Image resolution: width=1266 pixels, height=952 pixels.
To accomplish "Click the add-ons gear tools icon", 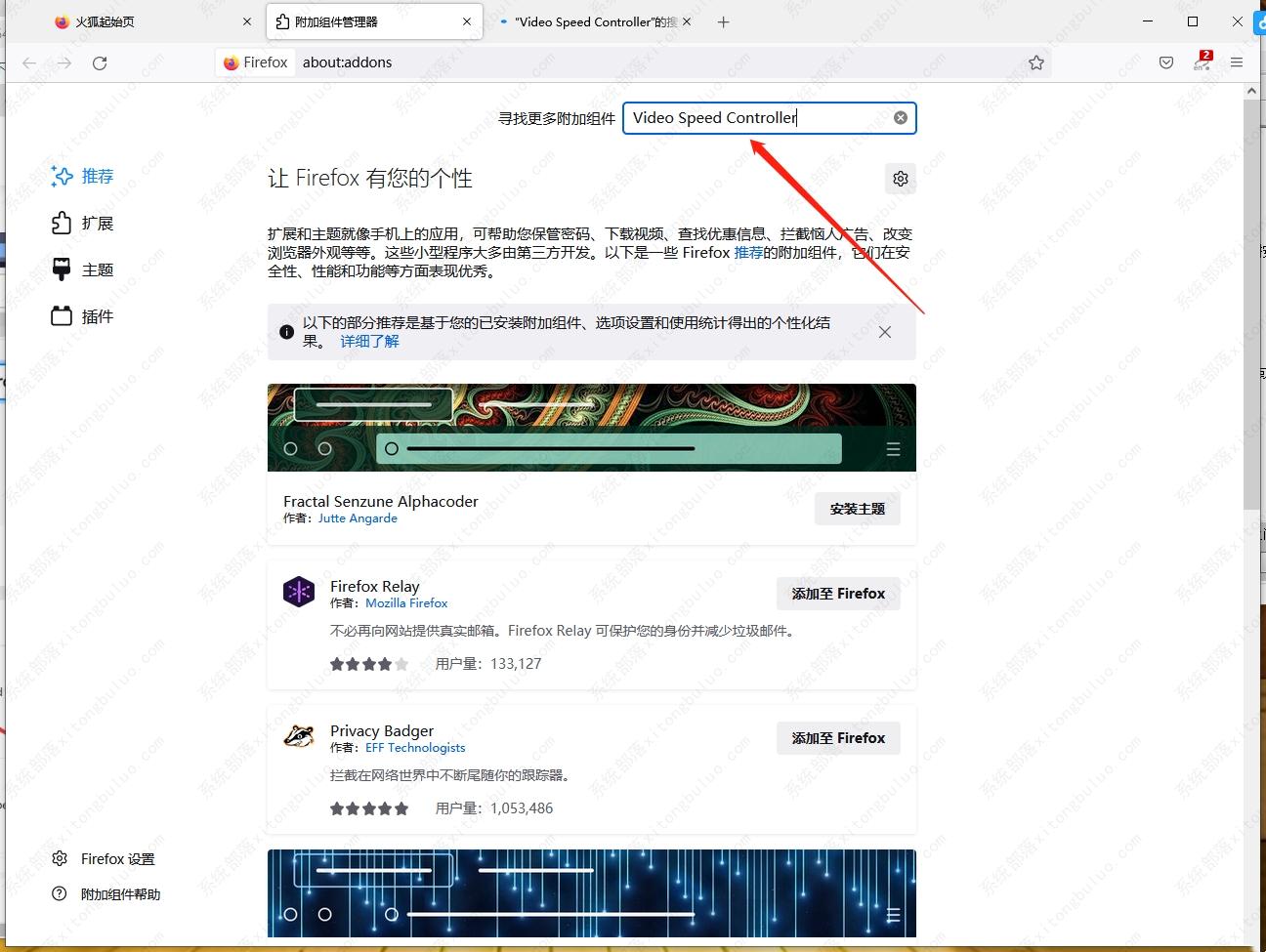I will pyautogui.click(x=901, y=179).
